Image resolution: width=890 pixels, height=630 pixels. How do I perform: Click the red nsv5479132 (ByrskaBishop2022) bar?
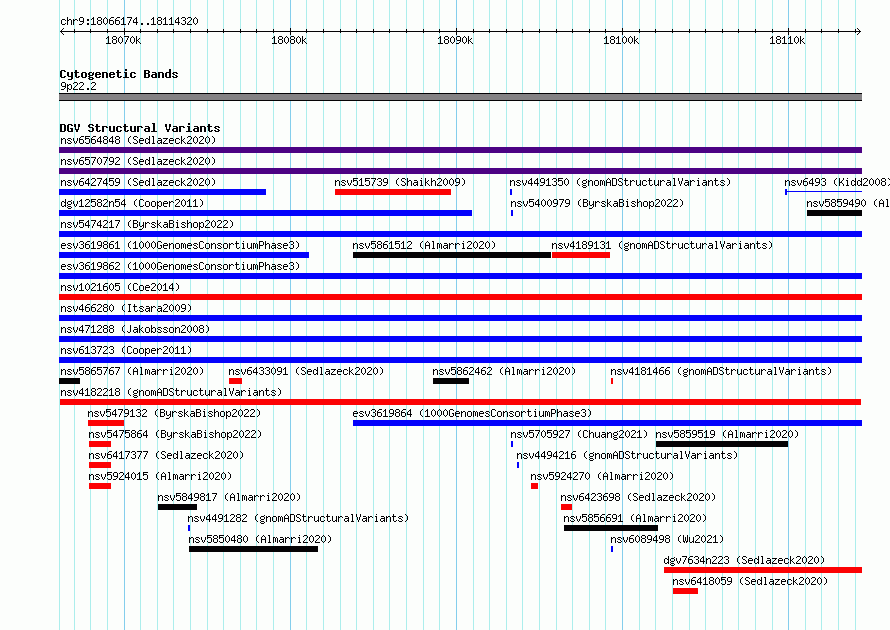point(106,423)
